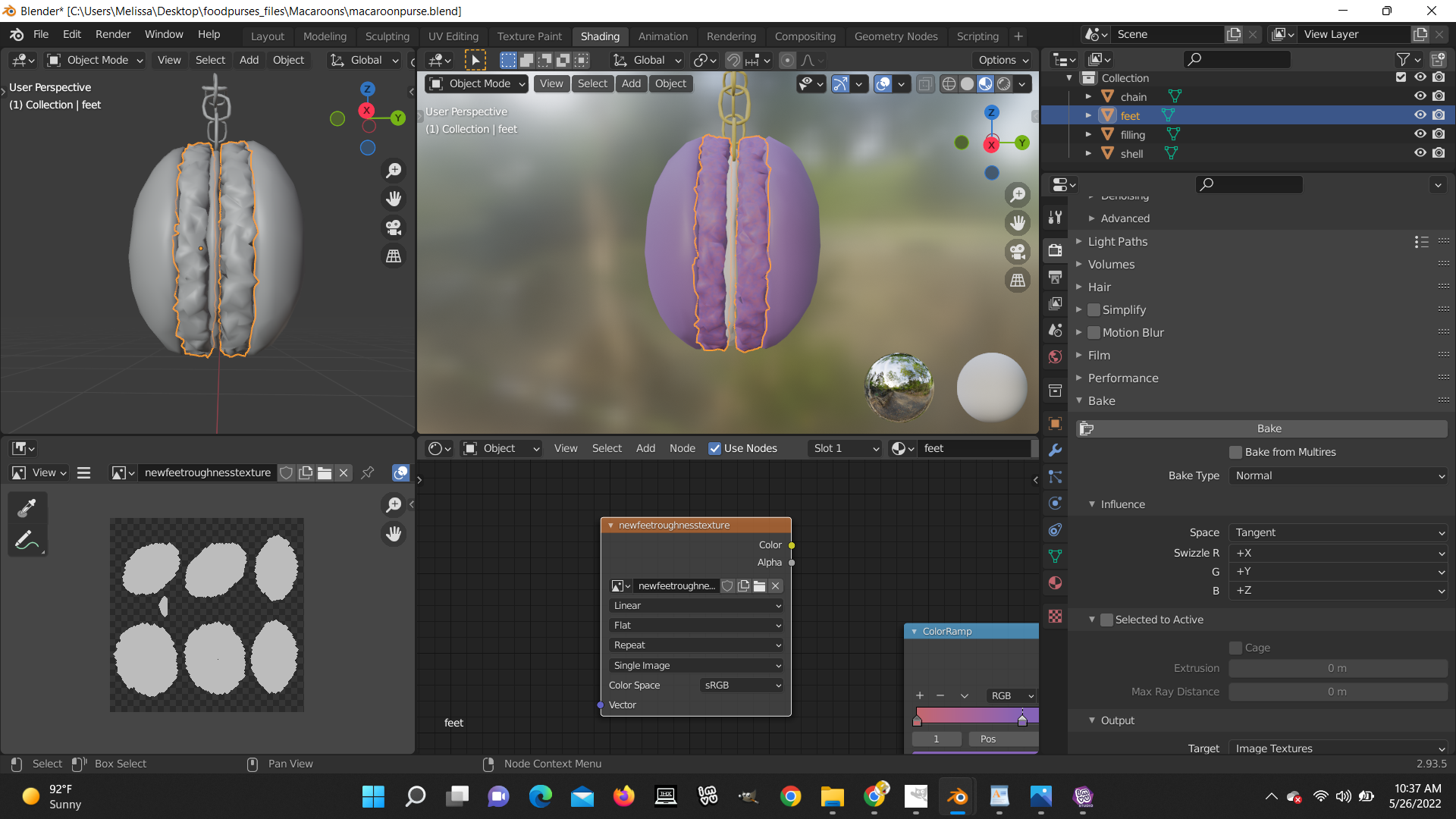Open the Material properties tab icon
The image size is (1456, 819).
1055,582
